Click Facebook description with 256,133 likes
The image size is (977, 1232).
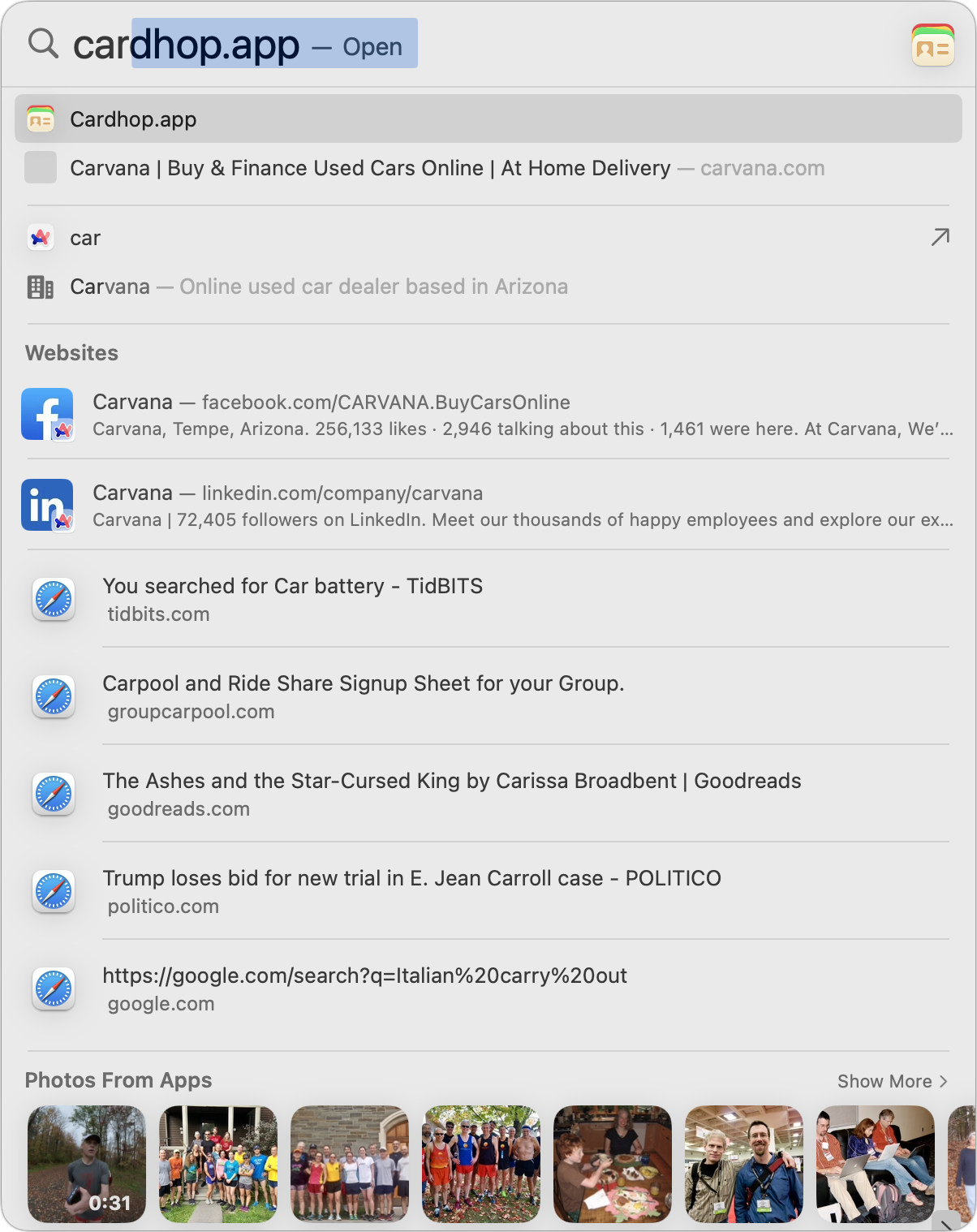point(523,429)
